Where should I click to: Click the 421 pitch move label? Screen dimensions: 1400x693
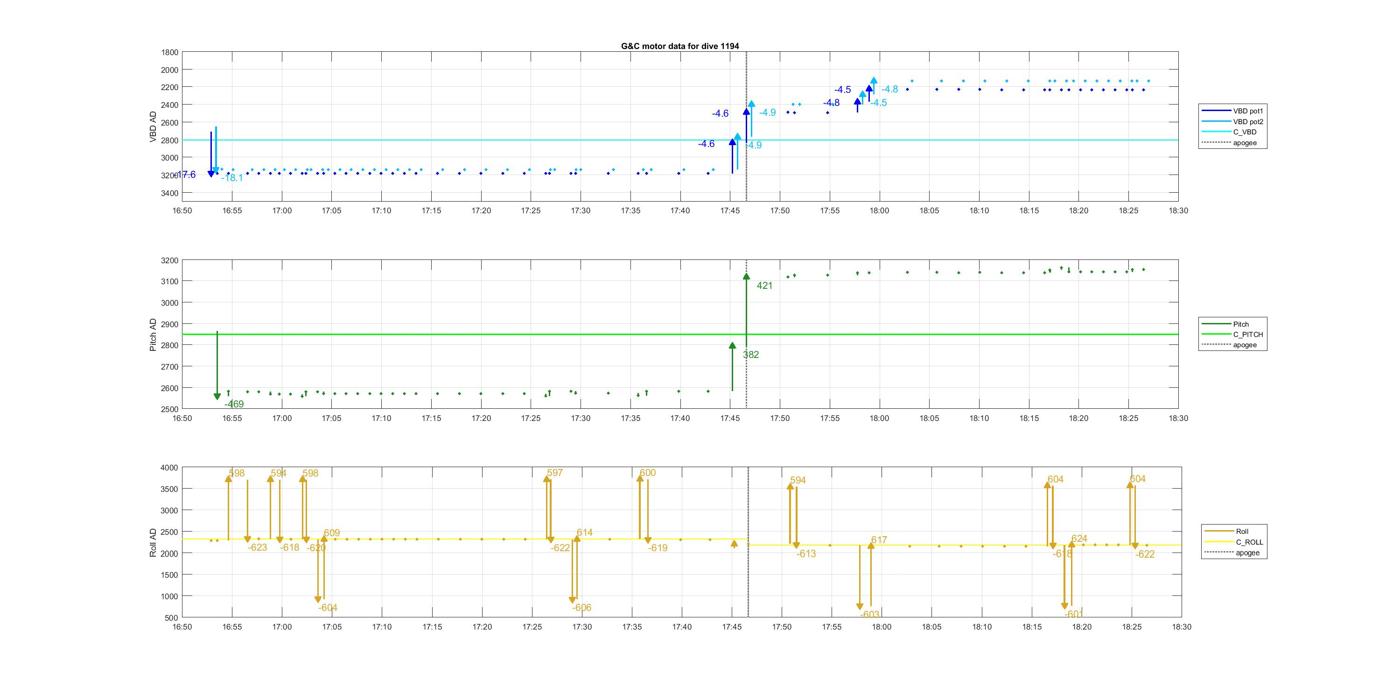click(x=765, y=286)
